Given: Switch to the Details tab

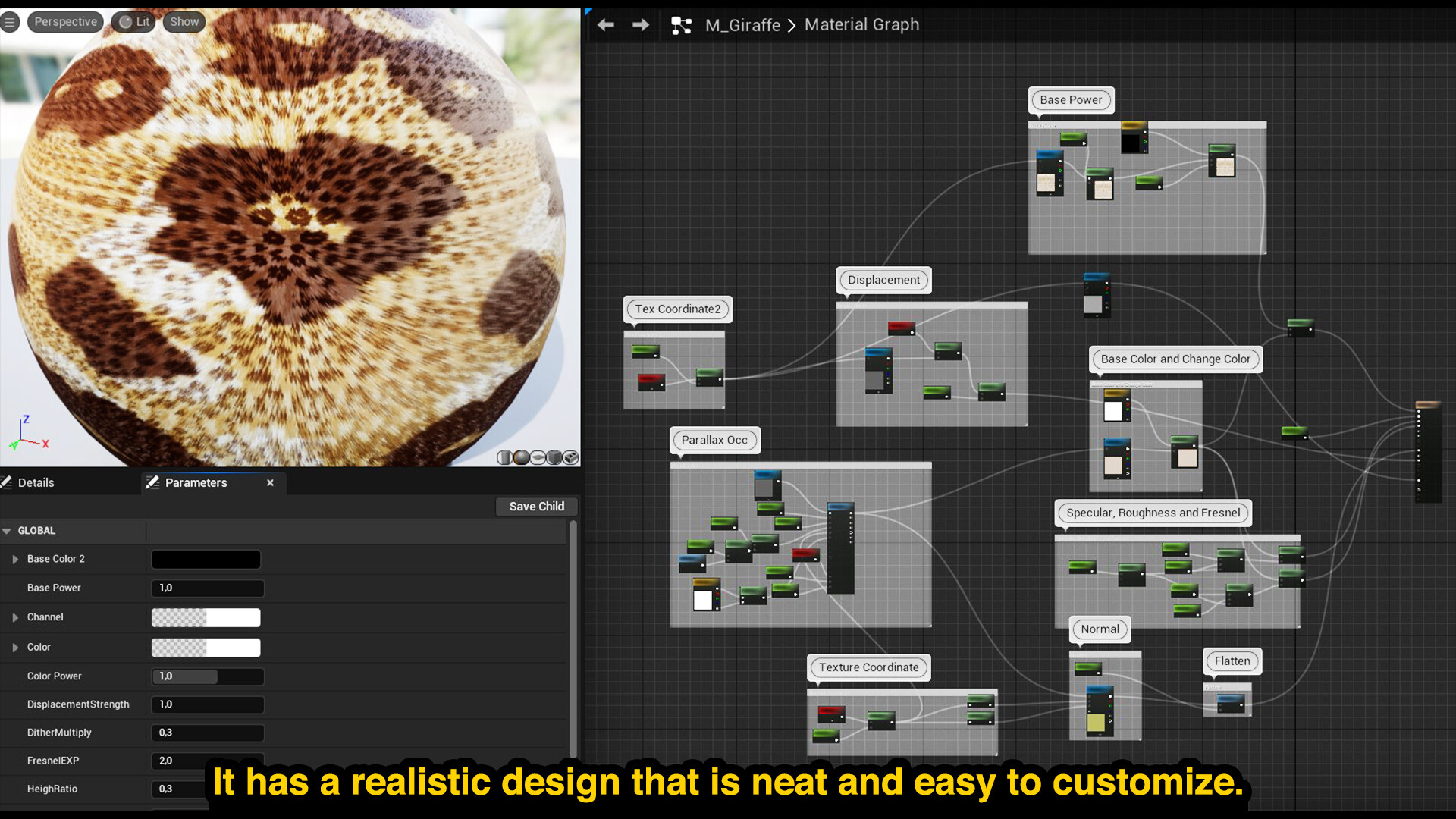Looking at the screenshot, I should click(x=36, y=482).
